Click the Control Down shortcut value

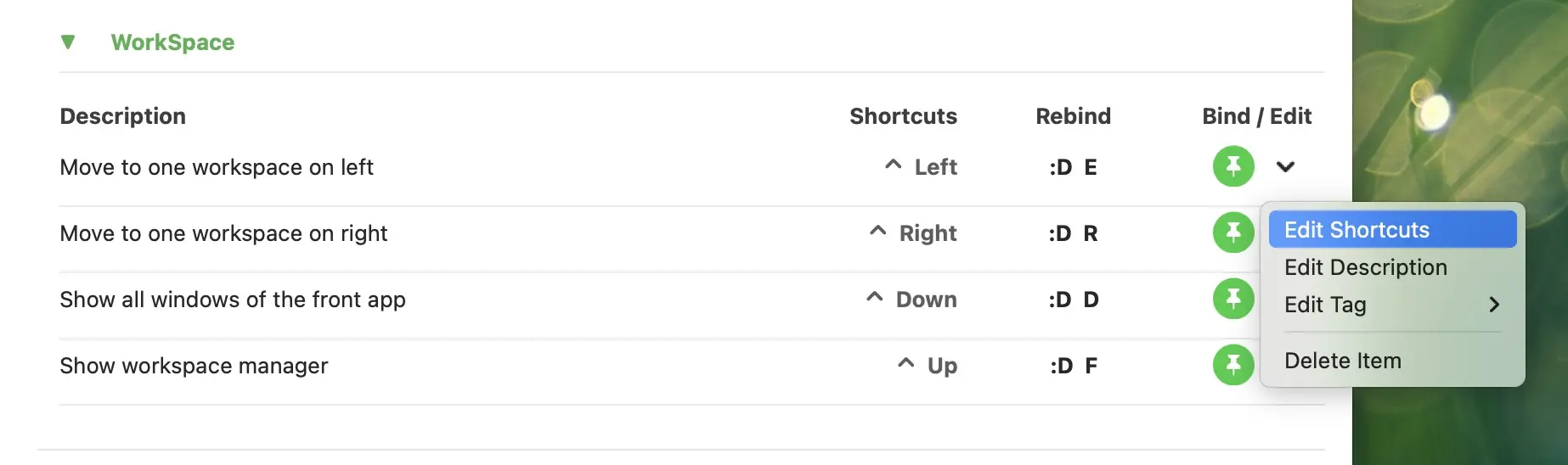pyautogui.click(x=911, y=300)
